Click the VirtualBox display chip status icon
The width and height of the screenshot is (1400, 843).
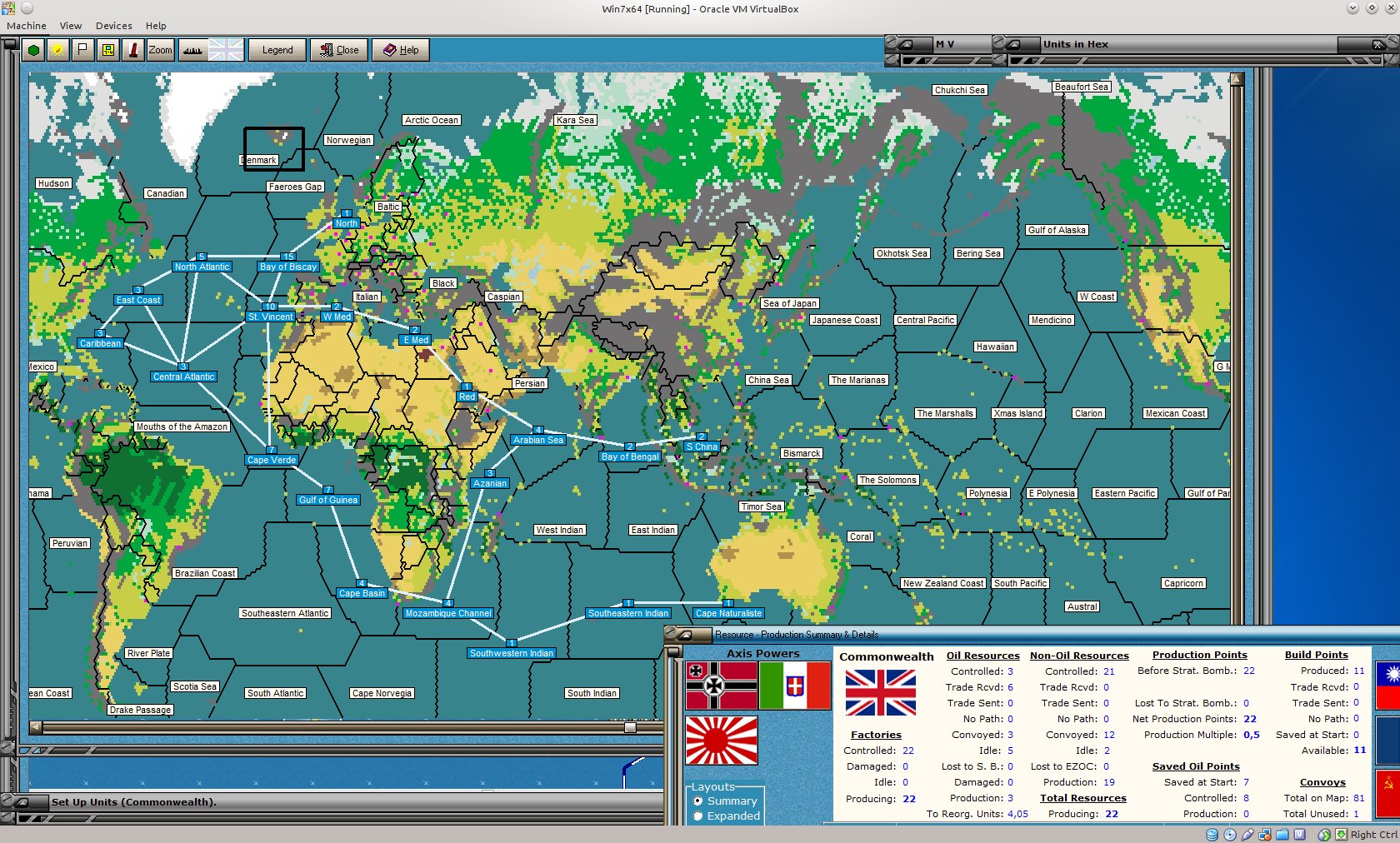(1300, 835)
